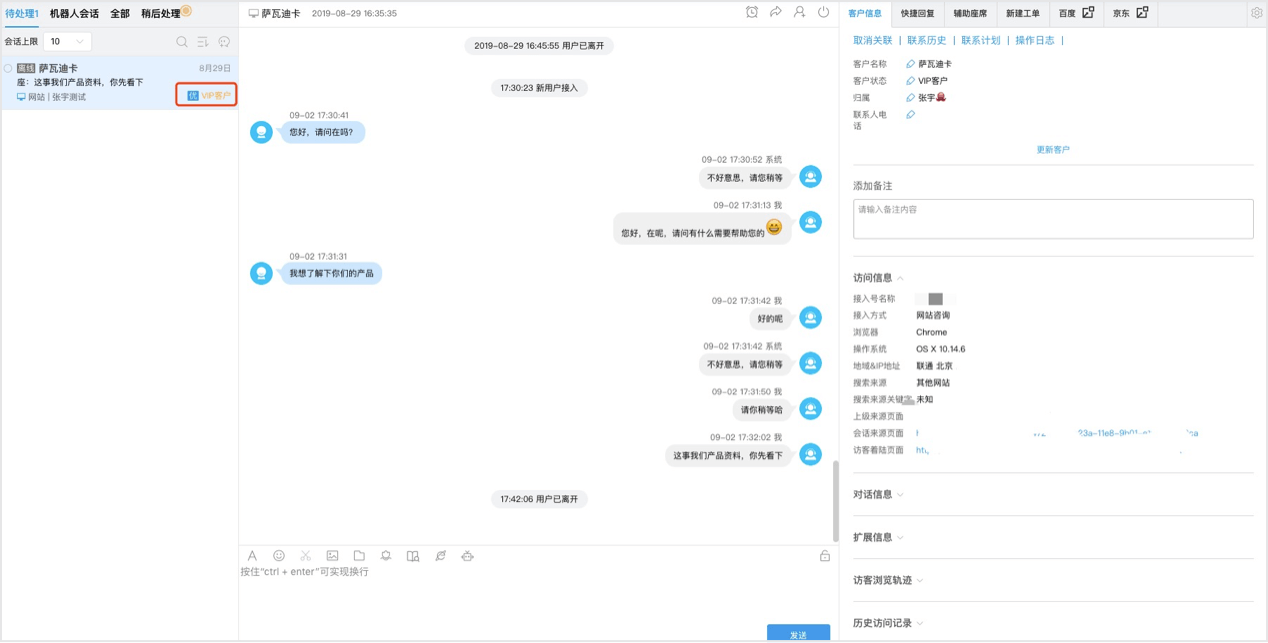1268x643 pixels.
Task: Expand the 访客浏览轨迹 section
Action: tap(888, 580)
